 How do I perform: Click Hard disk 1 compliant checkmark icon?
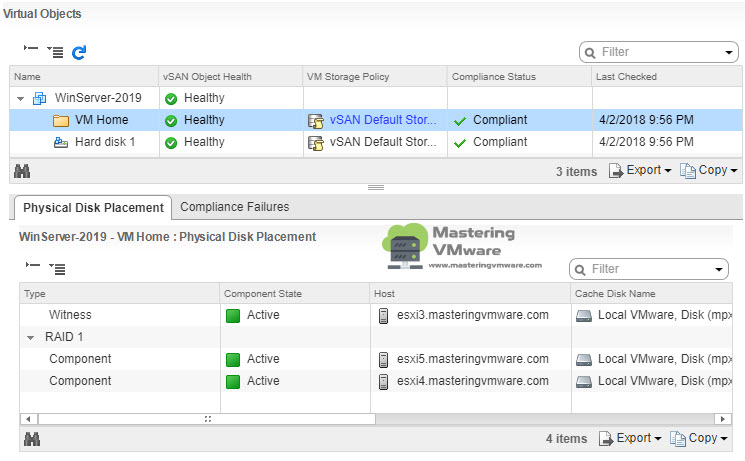[x=460, y=143]
